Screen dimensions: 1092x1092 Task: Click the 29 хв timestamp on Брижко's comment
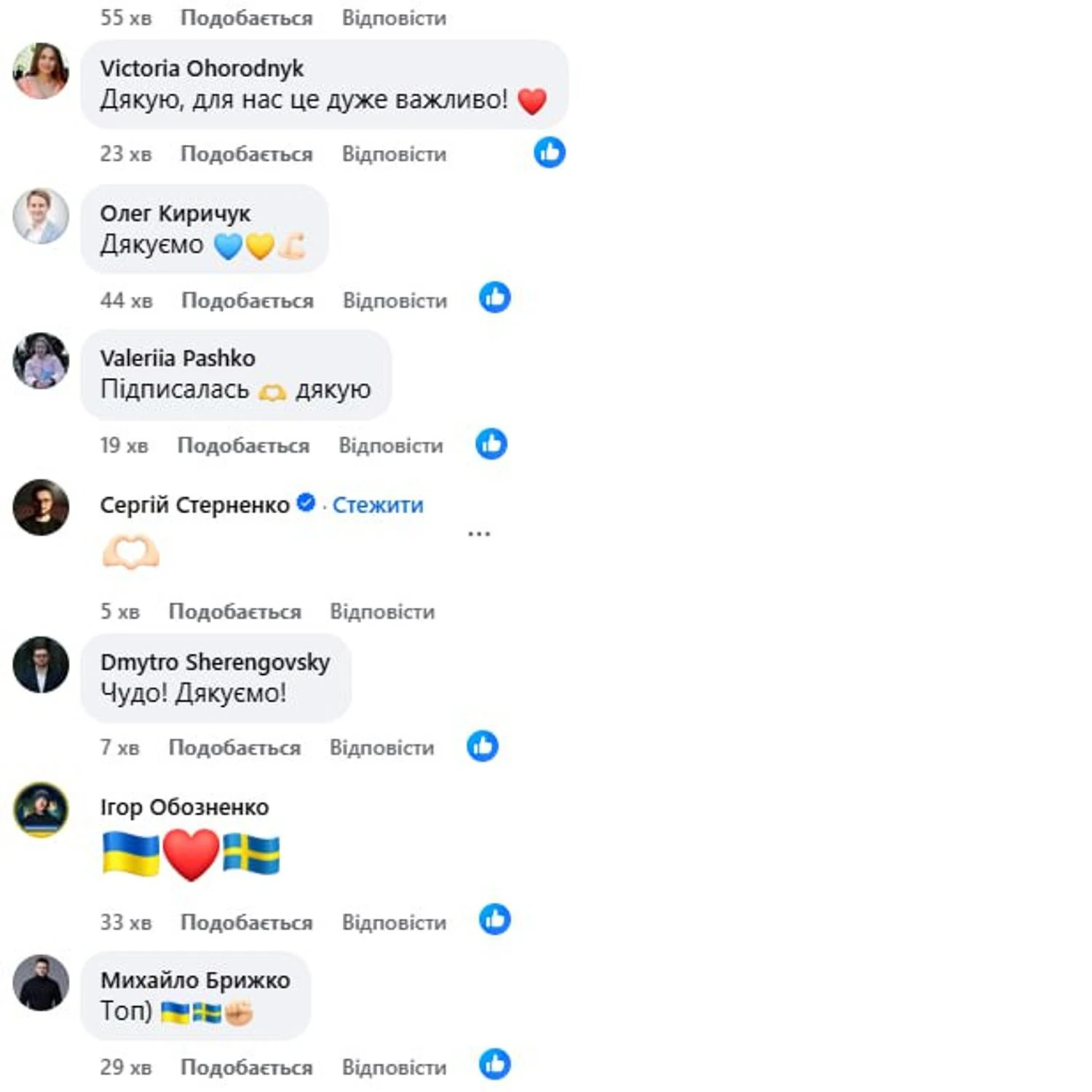coord(126,1067)
